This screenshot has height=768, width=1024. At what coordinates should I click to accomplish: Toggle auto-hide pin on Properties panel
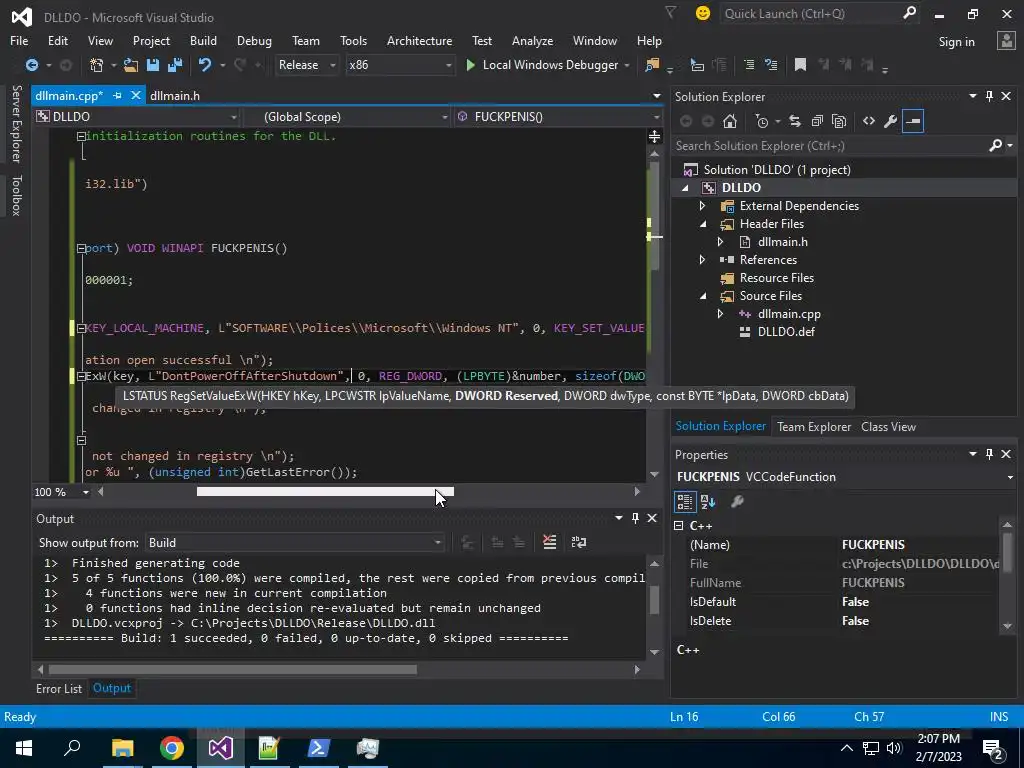tap(989, 454)
